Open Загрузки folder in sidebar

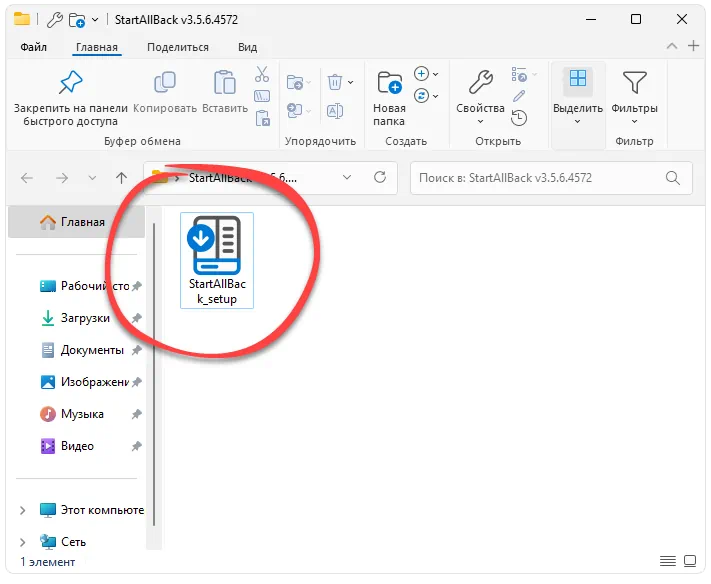pos(91,318)
